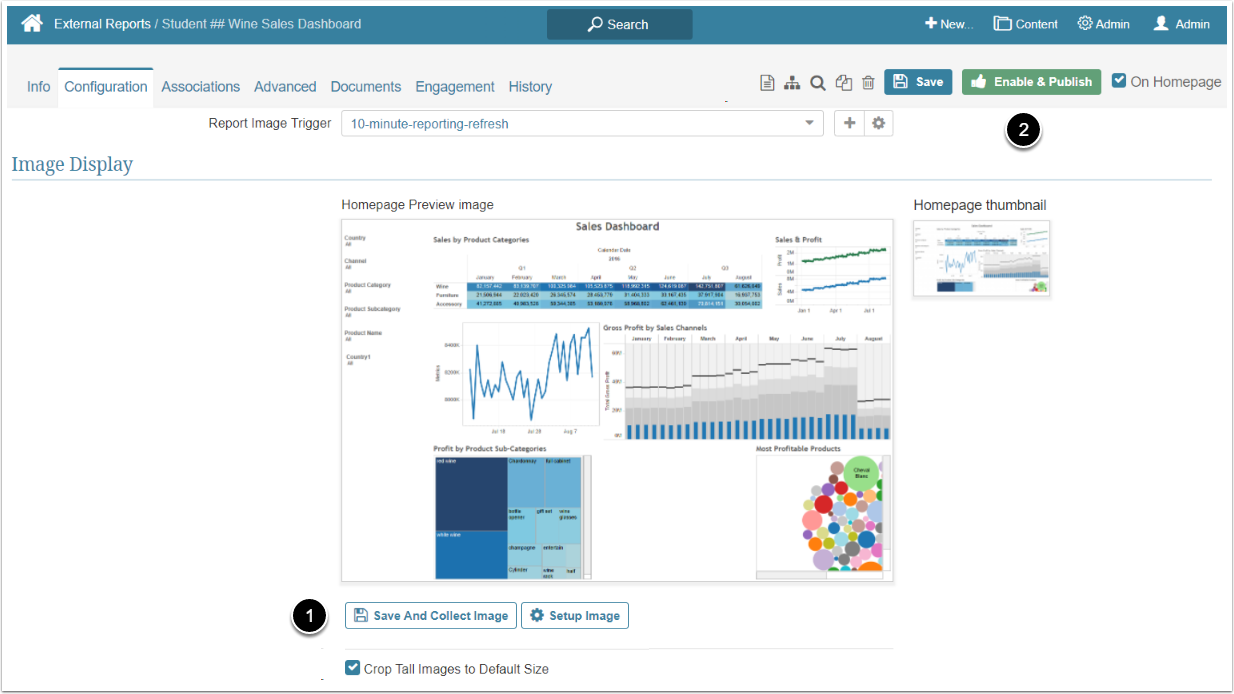Click the External Reports breadcrumb link

coord(102,23)
